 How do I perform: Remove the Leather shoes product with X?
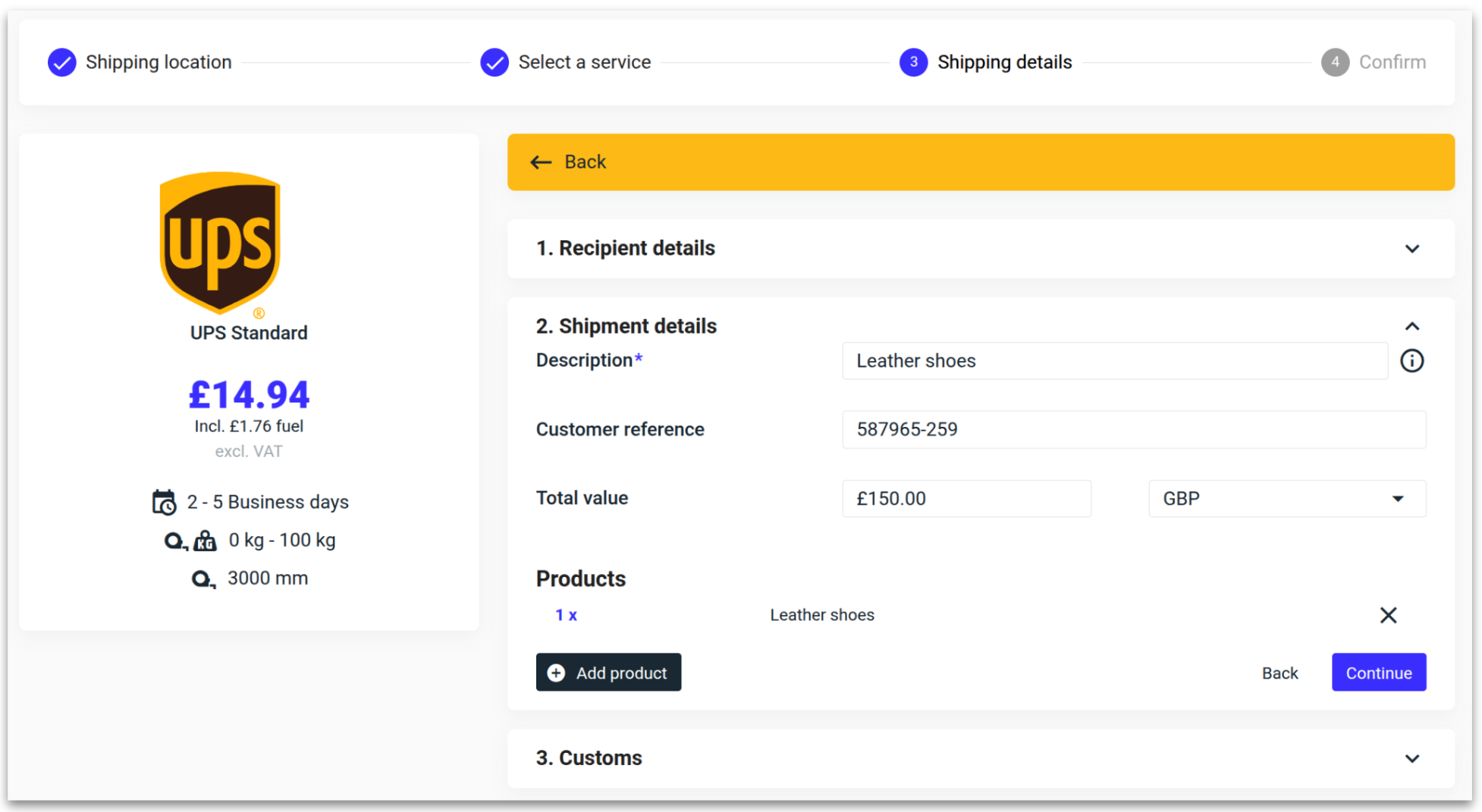click(1387, 615)
